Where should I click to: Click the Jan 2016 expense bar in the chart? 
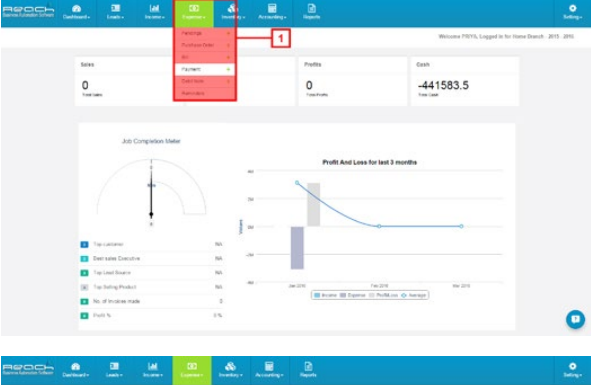click(297, 248)
